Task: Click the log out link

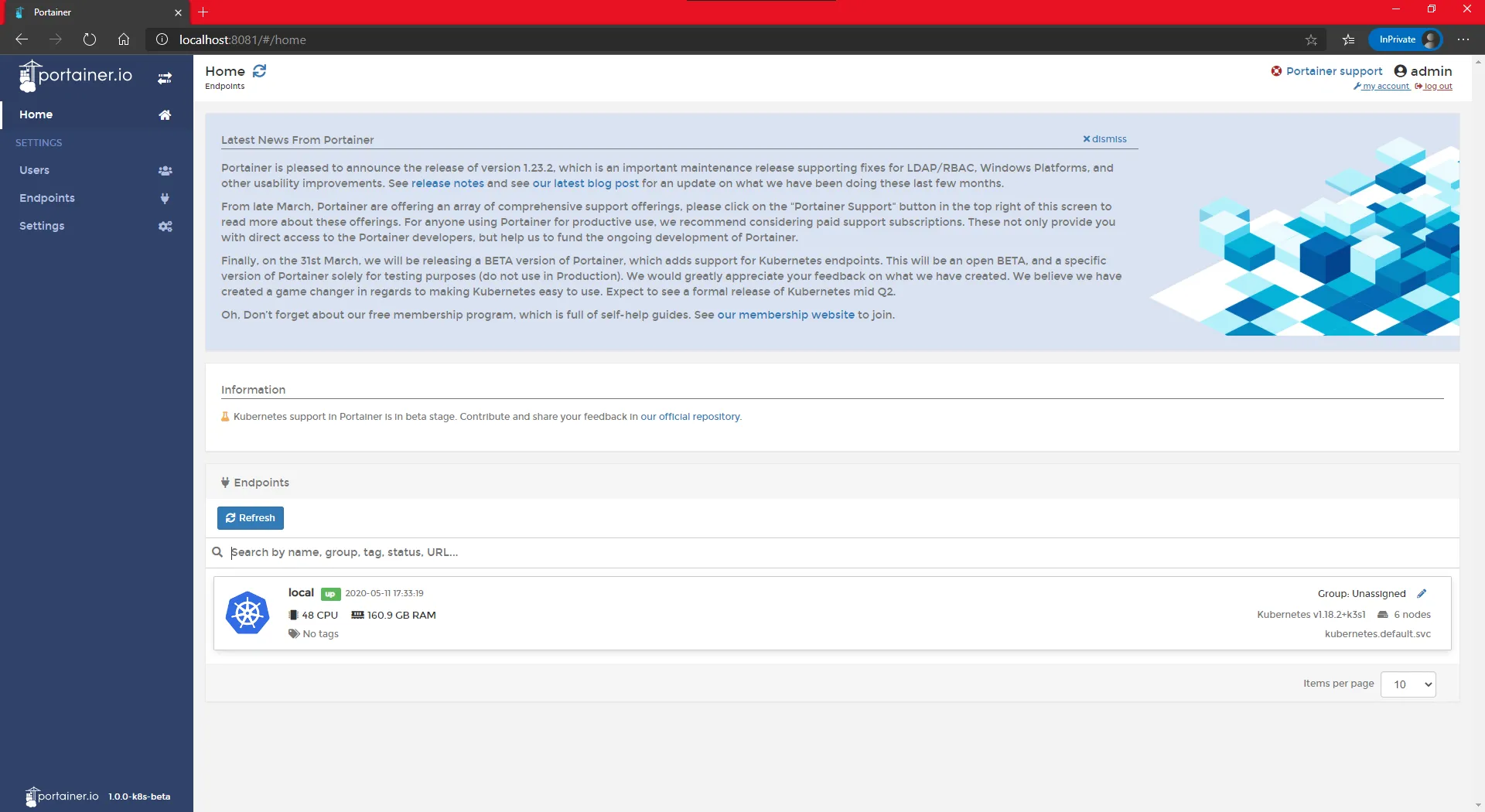Action: pos(1437,87)
